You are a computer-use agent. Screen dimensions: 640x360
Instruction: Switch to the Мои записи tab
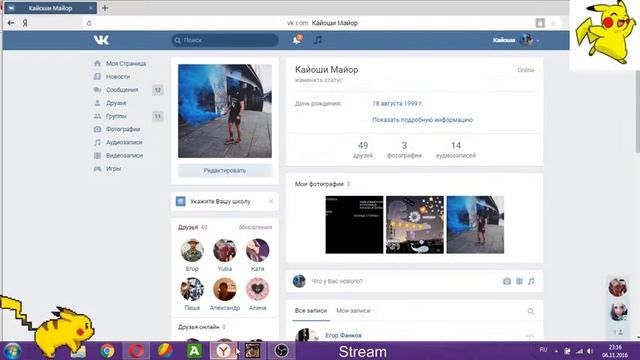[353, 311]
